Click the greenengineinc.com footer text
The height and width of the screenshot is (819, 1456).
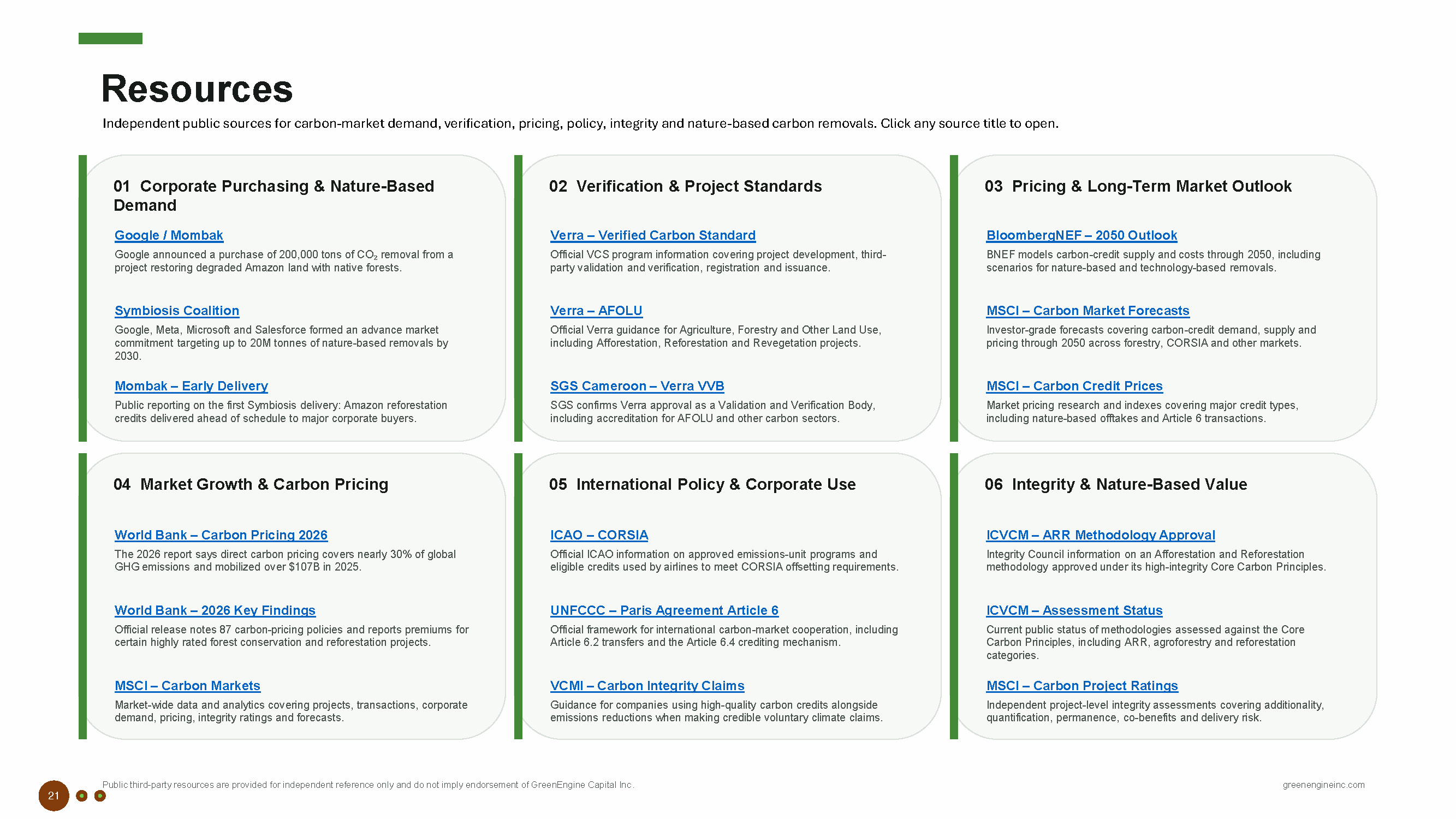(x=1323, y=785)
